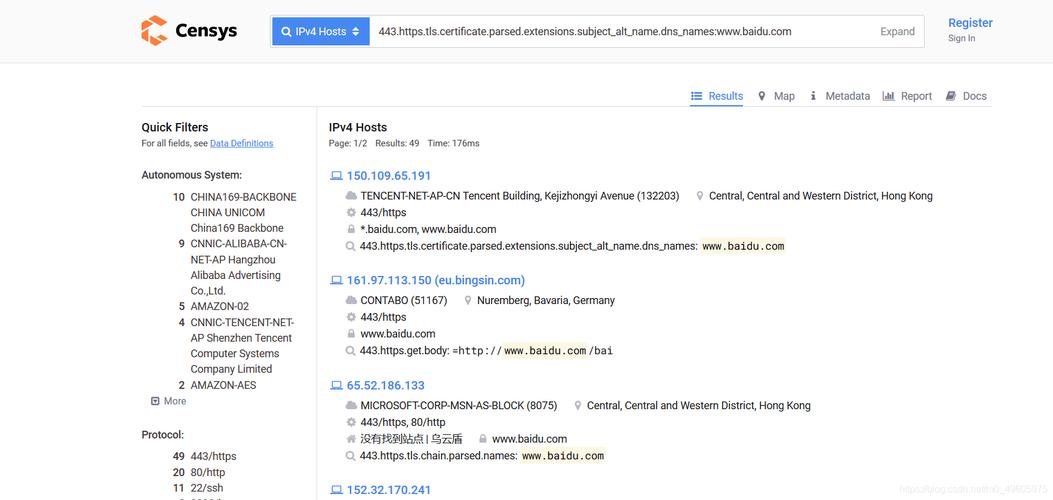Click the lock icon beside *.baidu.com, www.baidu.com
The width and height of the screenshot is (1053, 500).
tap(351, 229)
